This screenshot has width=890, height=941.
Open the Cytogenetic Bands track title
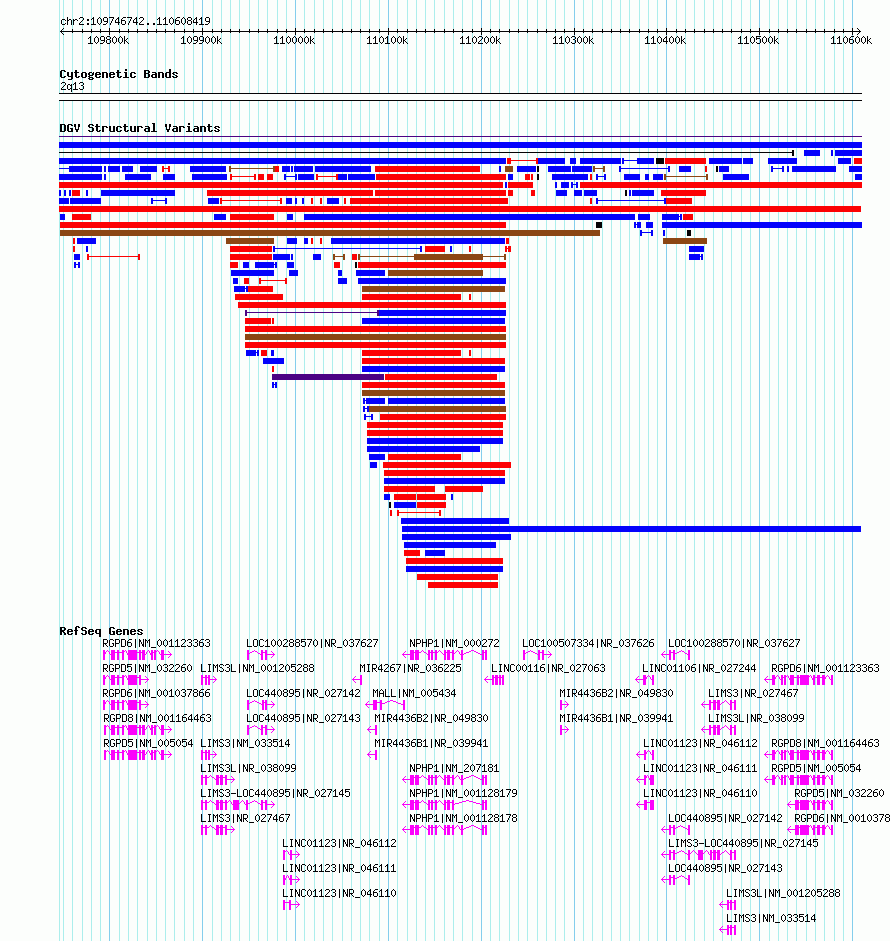click(119, 74)
